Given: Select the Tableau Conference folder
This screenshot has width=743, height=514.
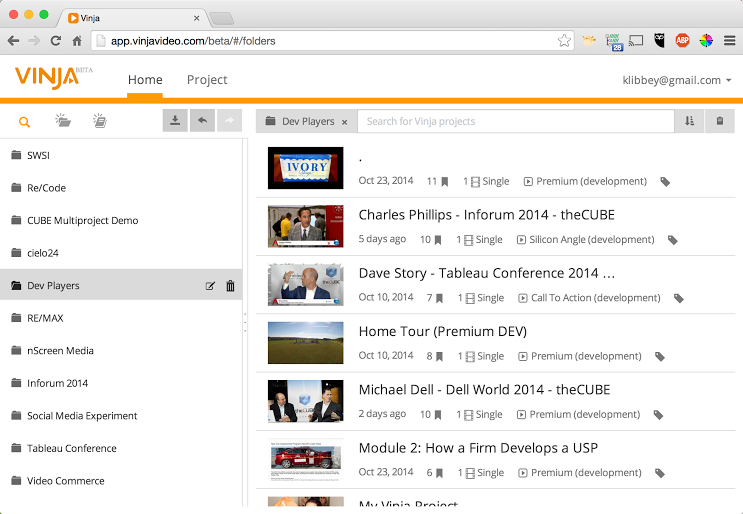Looking at the screenshot, I should point(71,448).
